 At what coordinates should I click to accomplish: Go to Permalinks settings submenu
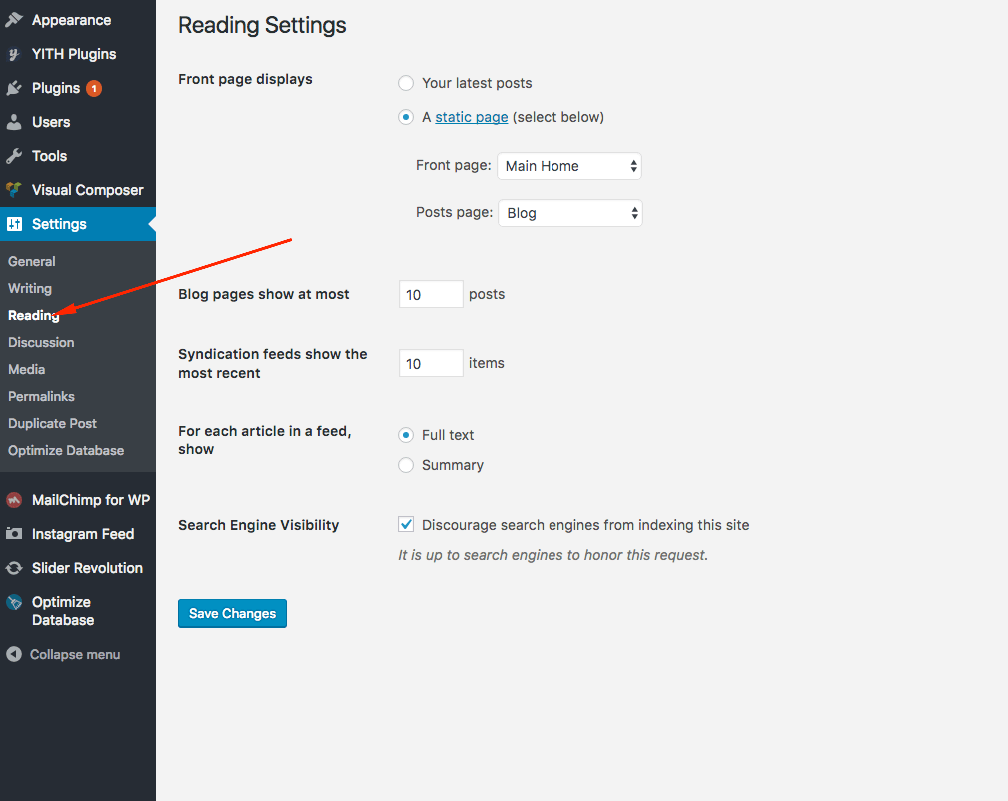pyautogui.click(x=41, y=397)
